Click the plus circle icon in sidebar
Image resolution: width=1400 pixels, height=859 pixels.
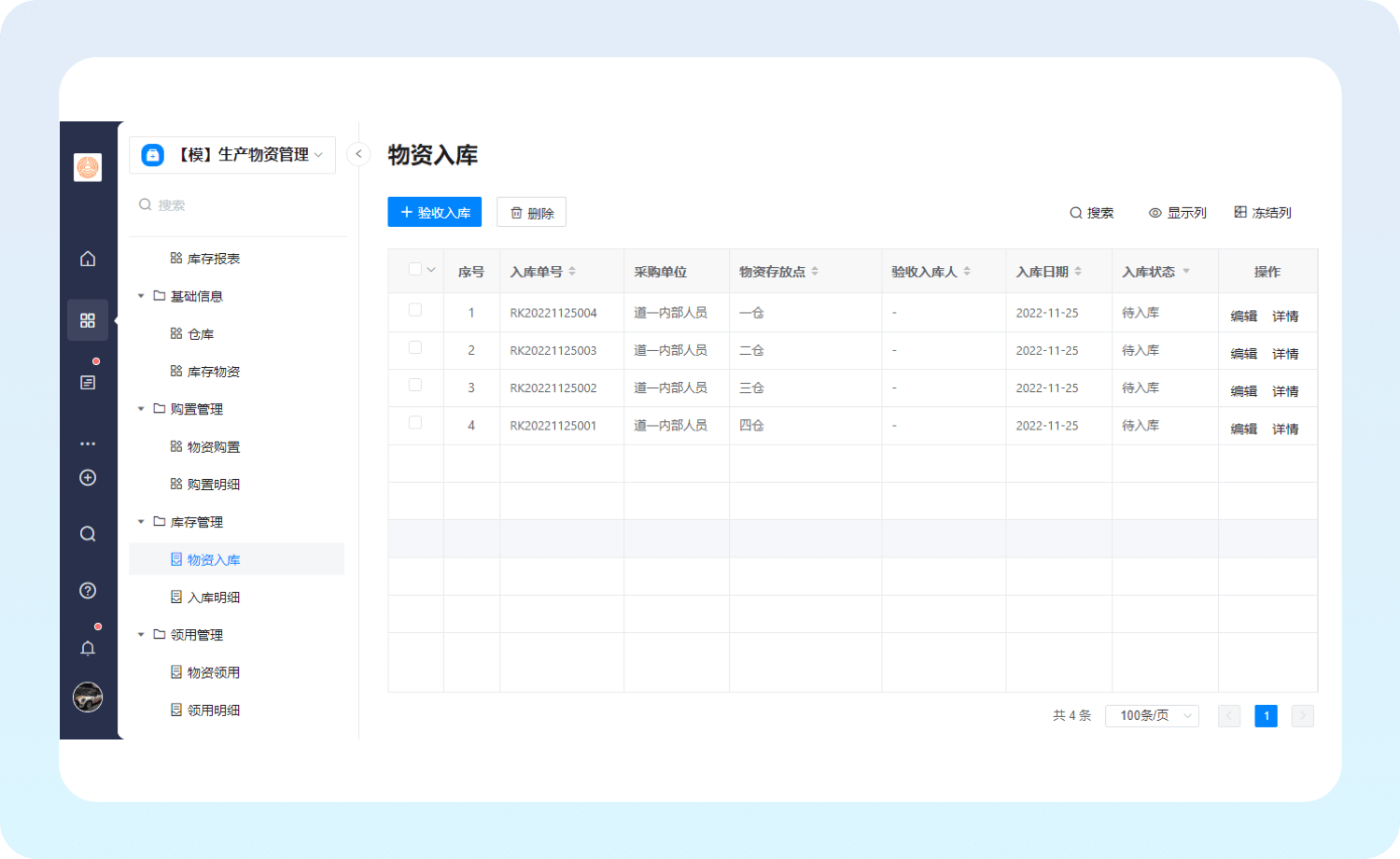[88, 478]
